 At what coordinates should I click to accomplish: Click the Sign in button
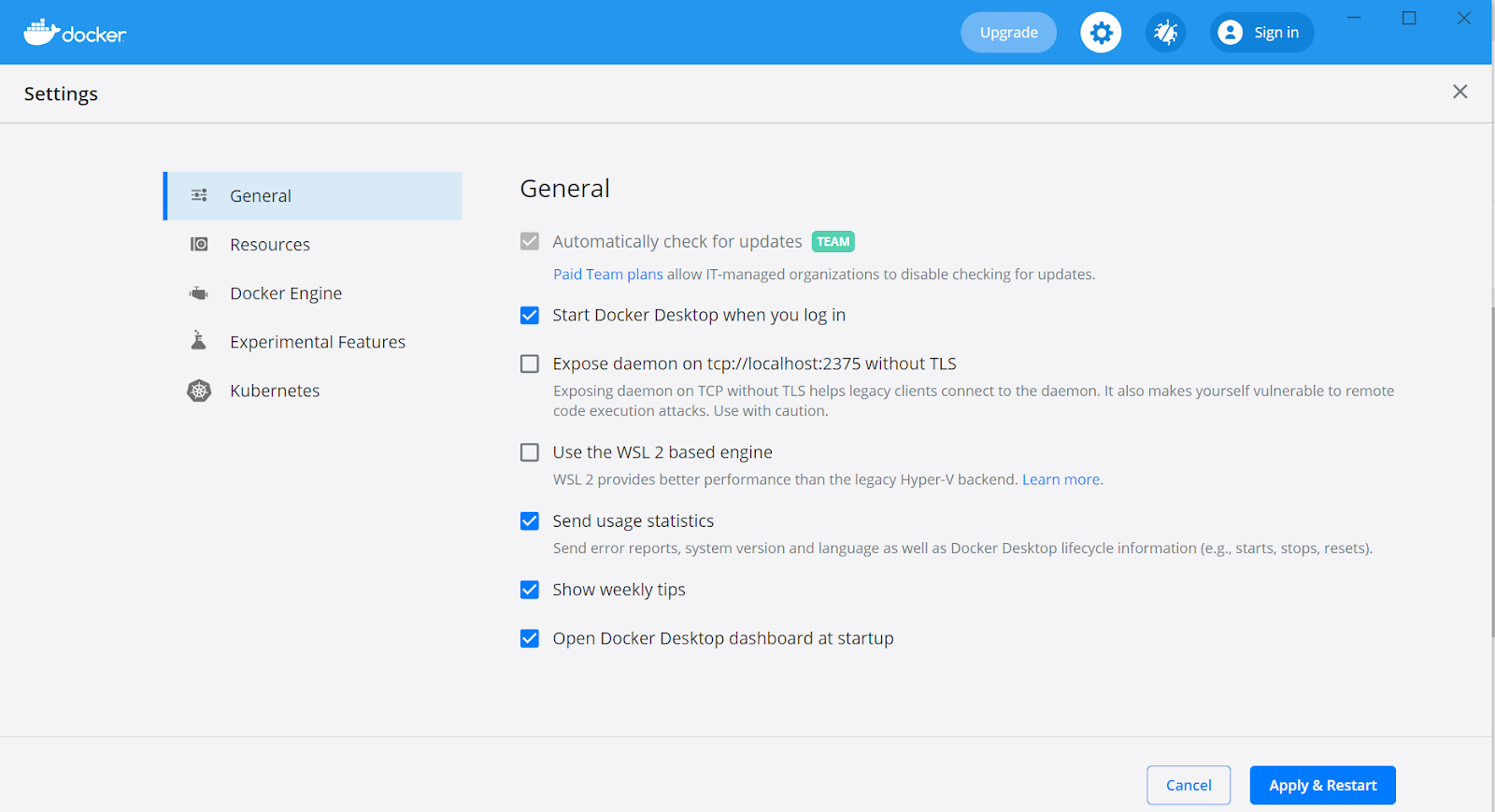point(1261,33)
